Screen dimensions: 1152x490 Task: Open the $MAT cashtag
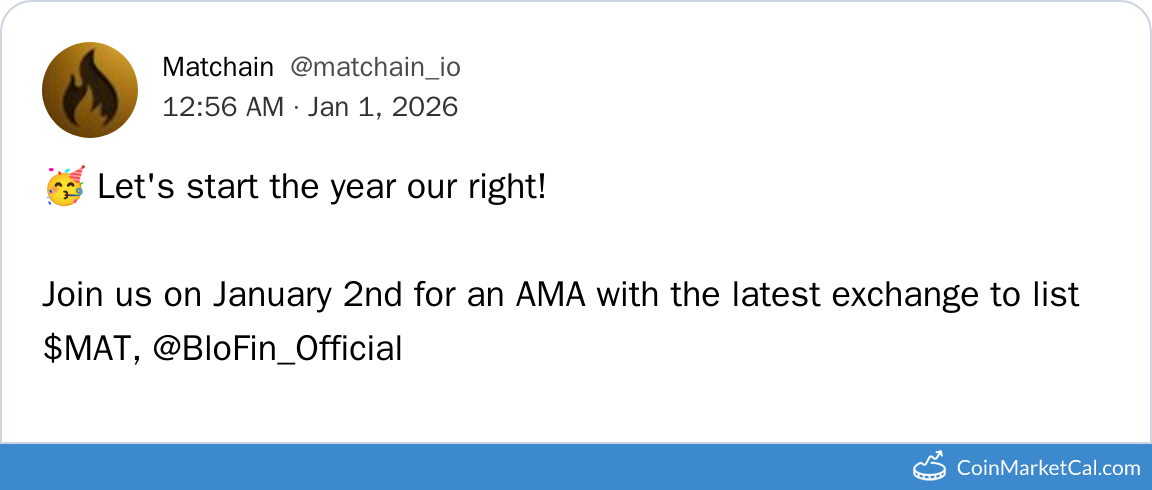85,349
